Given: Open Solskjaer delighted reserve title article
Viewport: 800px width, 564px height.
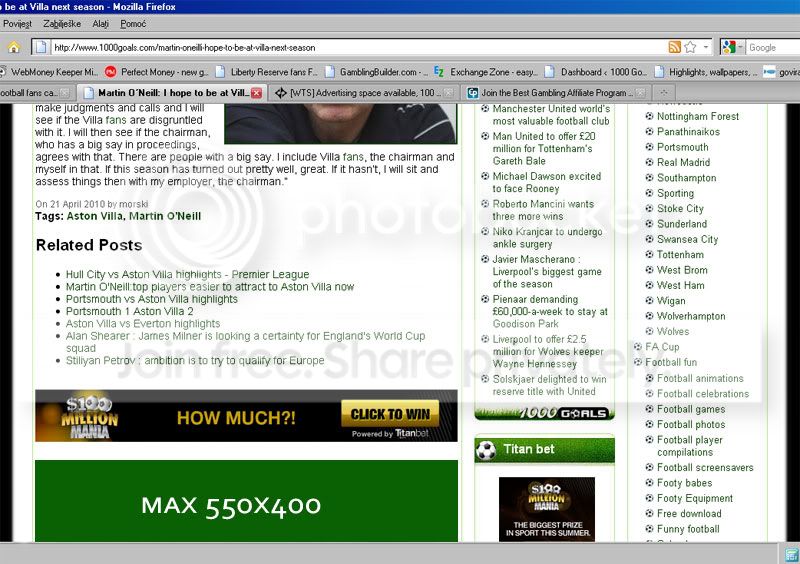Looking at the screenshot, I should click(x=549, y=385).
